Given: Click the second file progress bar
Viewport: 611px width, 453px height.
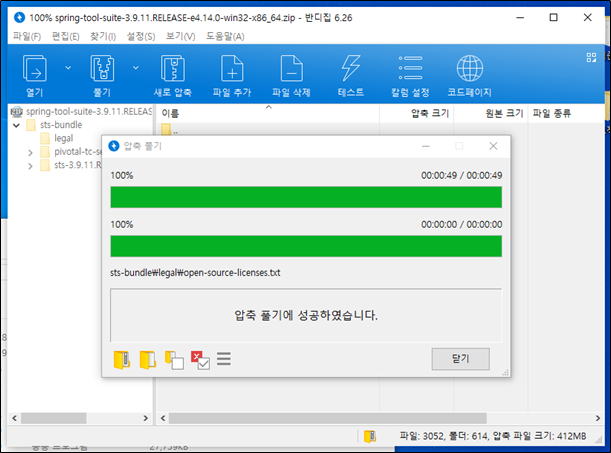Looking at the screenshot, I should [x=306, y=246].
